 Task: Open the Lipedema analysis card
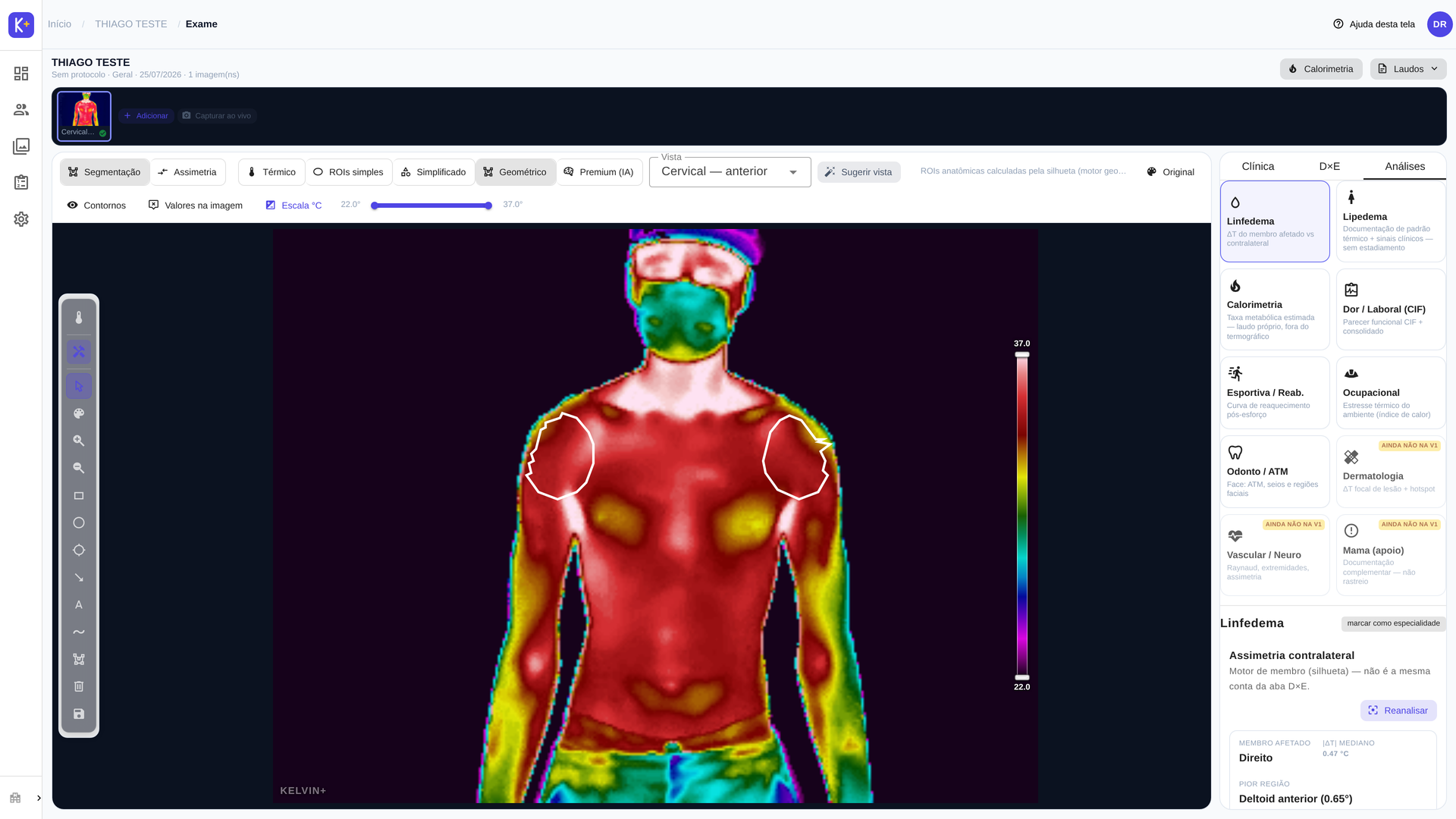[x=1391, y=221]
